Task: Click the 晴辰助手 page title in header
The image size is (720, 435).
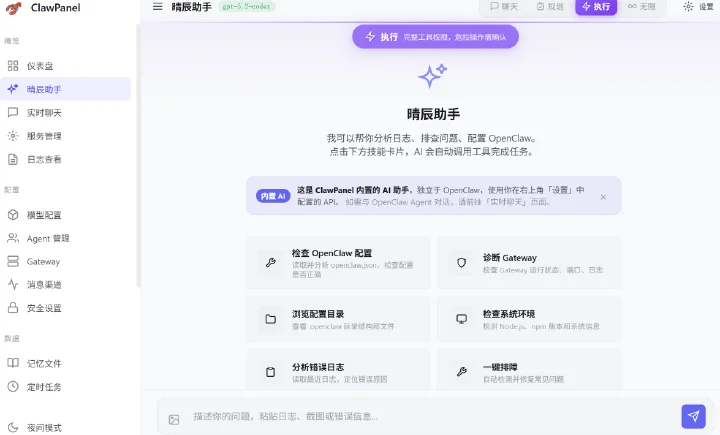Action: [191, 6]
